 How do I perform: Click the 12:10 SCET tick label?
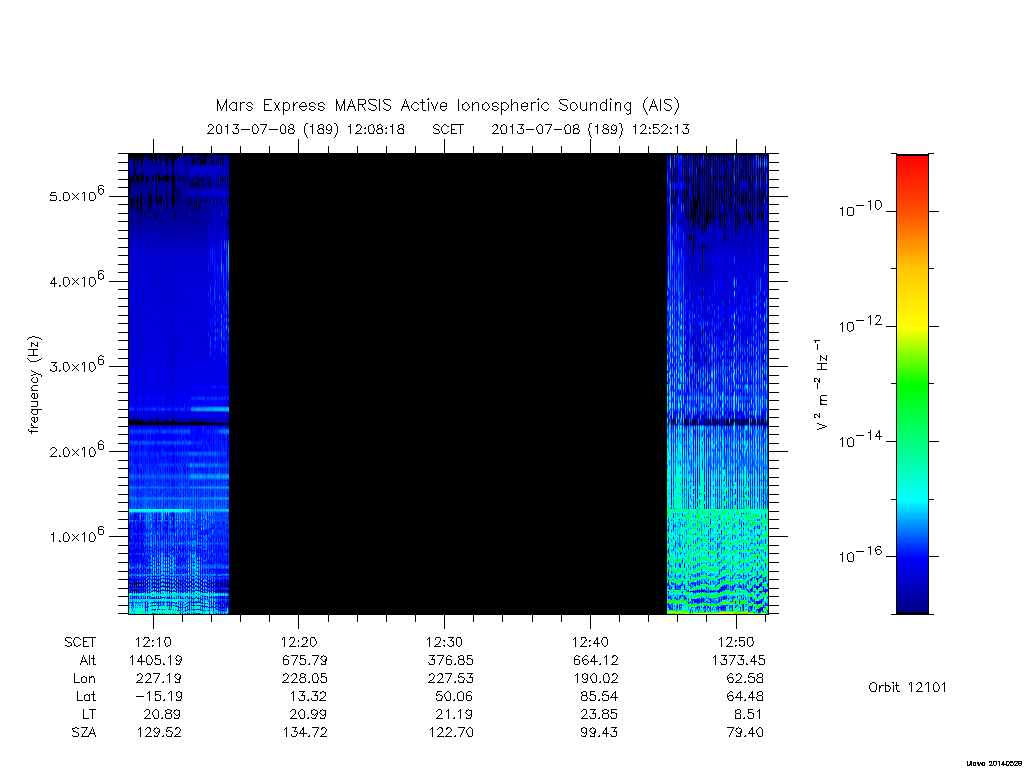coord(153,642)
